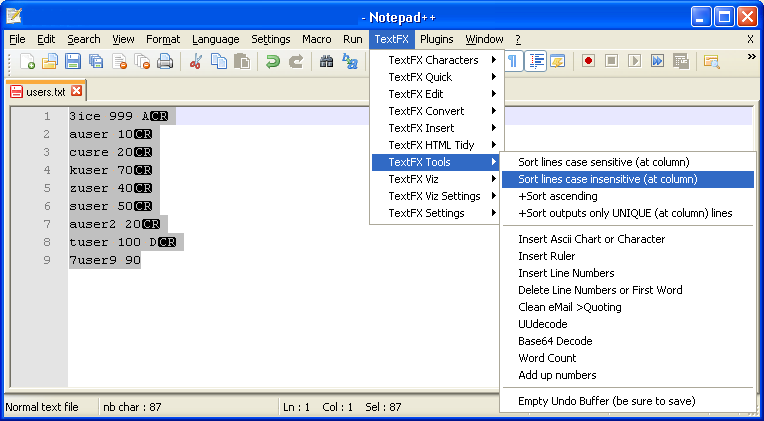This screenshot has height=421, width=764.
Task: Open the File menu
Action: click(17, 39)
